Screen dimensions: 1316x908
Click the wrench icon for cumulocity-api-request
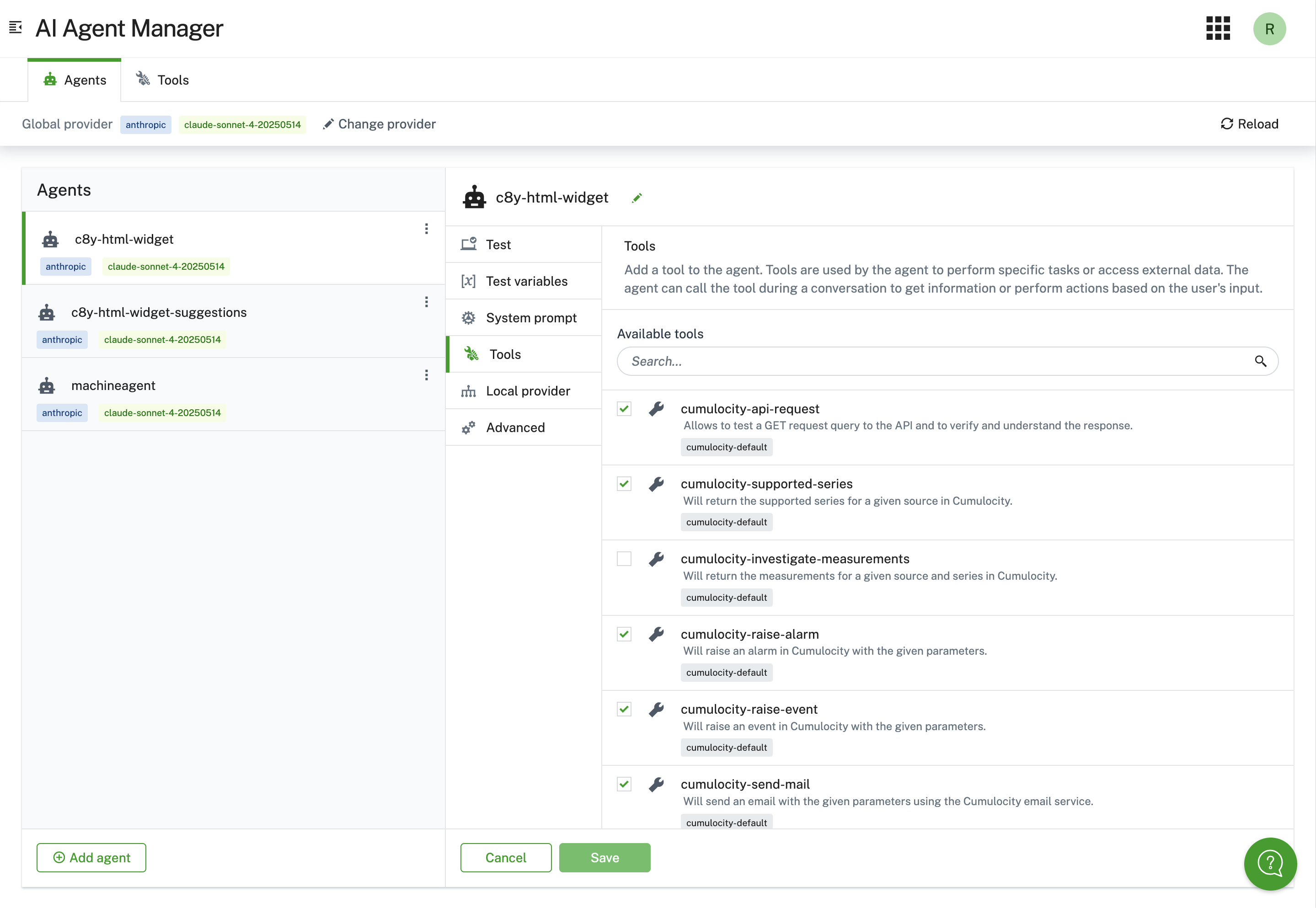pos(656,408)
